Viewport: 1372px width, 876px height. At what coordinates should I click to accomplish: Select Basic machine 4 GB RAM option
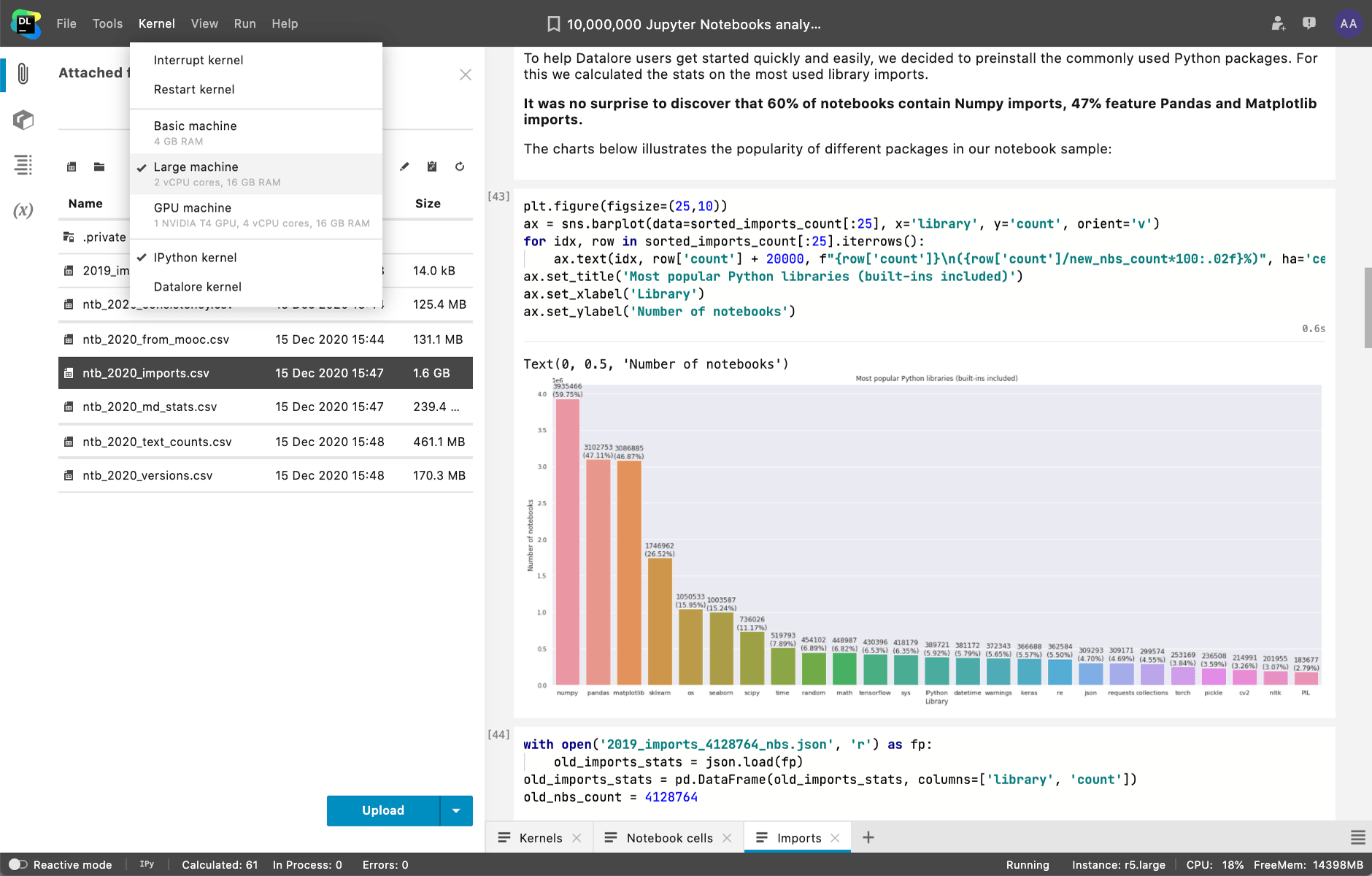click(x=256, y=133)
